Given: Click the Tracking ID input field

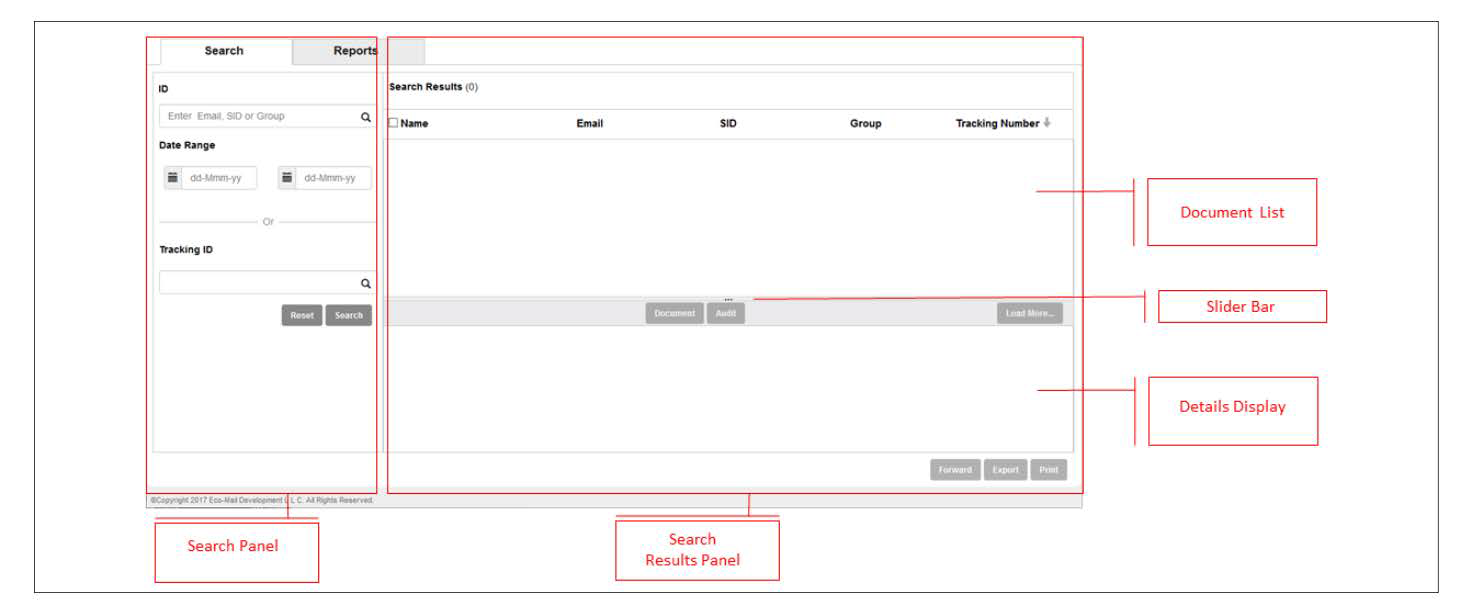Looking at the screenshot, I should tap(258, 283).
